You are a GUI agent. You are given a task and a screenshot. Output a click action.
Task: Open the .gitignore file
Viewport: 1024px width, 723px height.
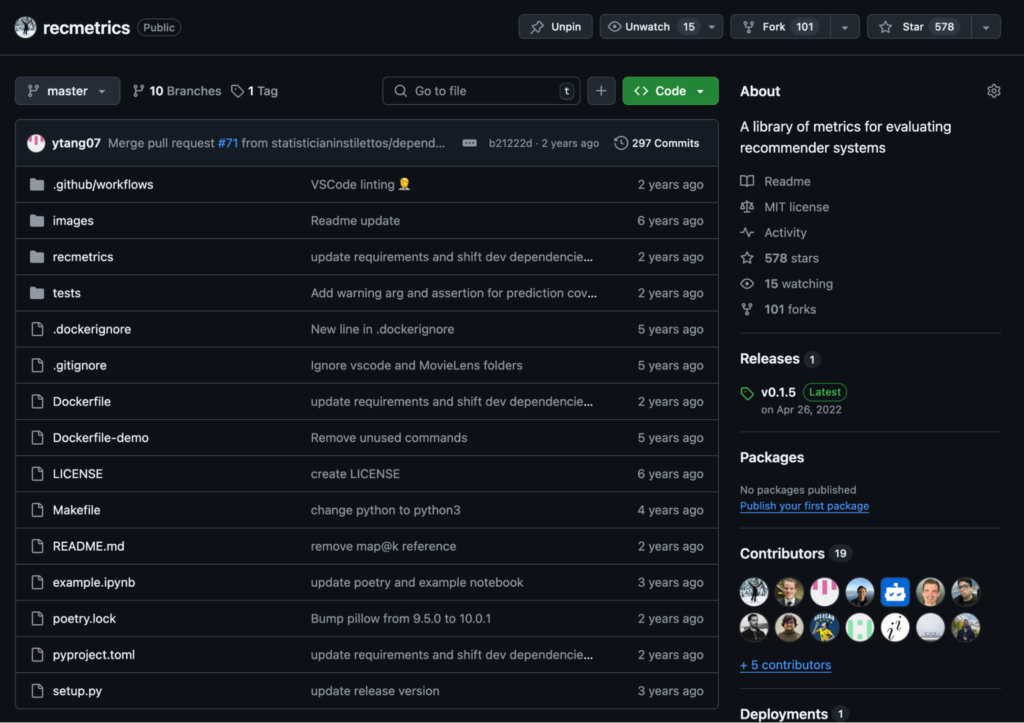80,365
